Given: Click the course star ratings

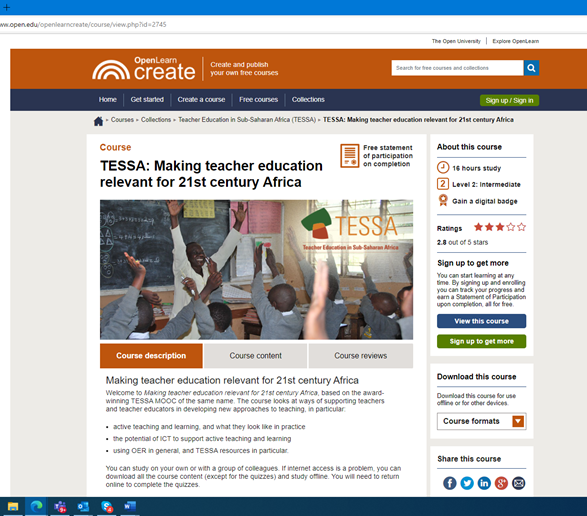Looking at the screenshot, I should [x=500, y=227].
